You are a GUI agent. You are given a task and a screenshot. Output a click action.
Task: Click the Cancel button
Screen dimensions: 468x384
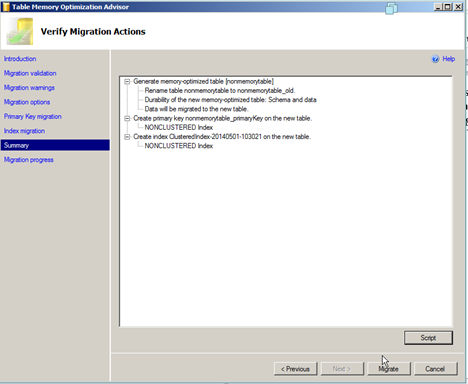click(435, 369)
